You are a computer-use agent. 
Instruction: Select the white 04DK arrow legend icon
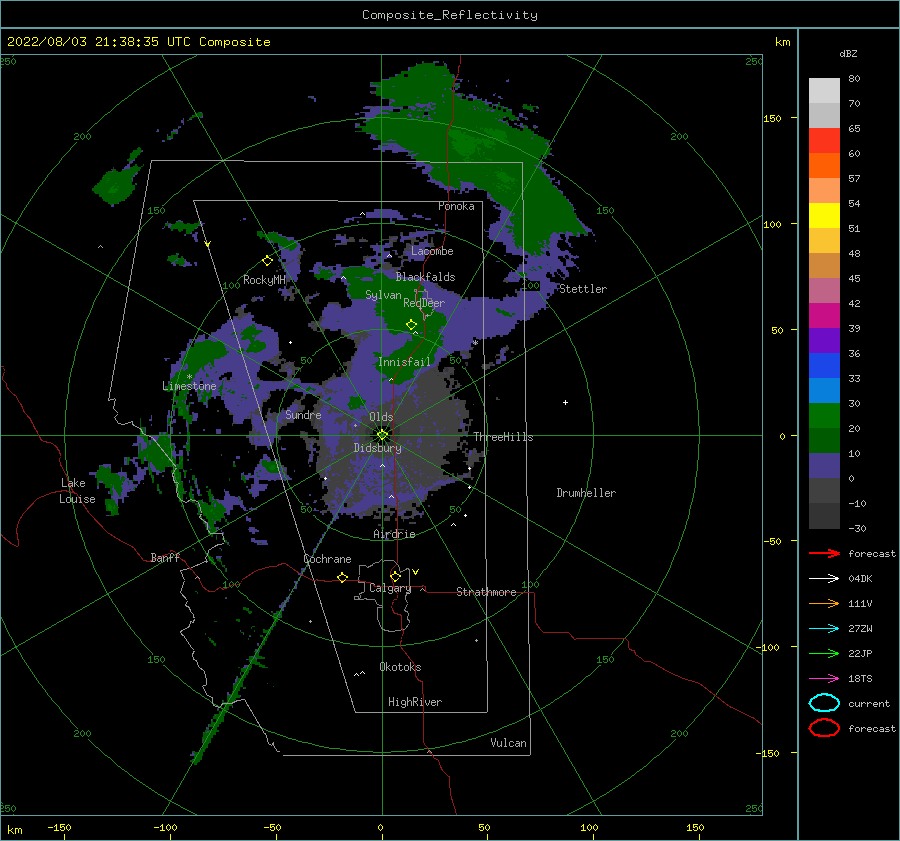(x=824, y=578)
